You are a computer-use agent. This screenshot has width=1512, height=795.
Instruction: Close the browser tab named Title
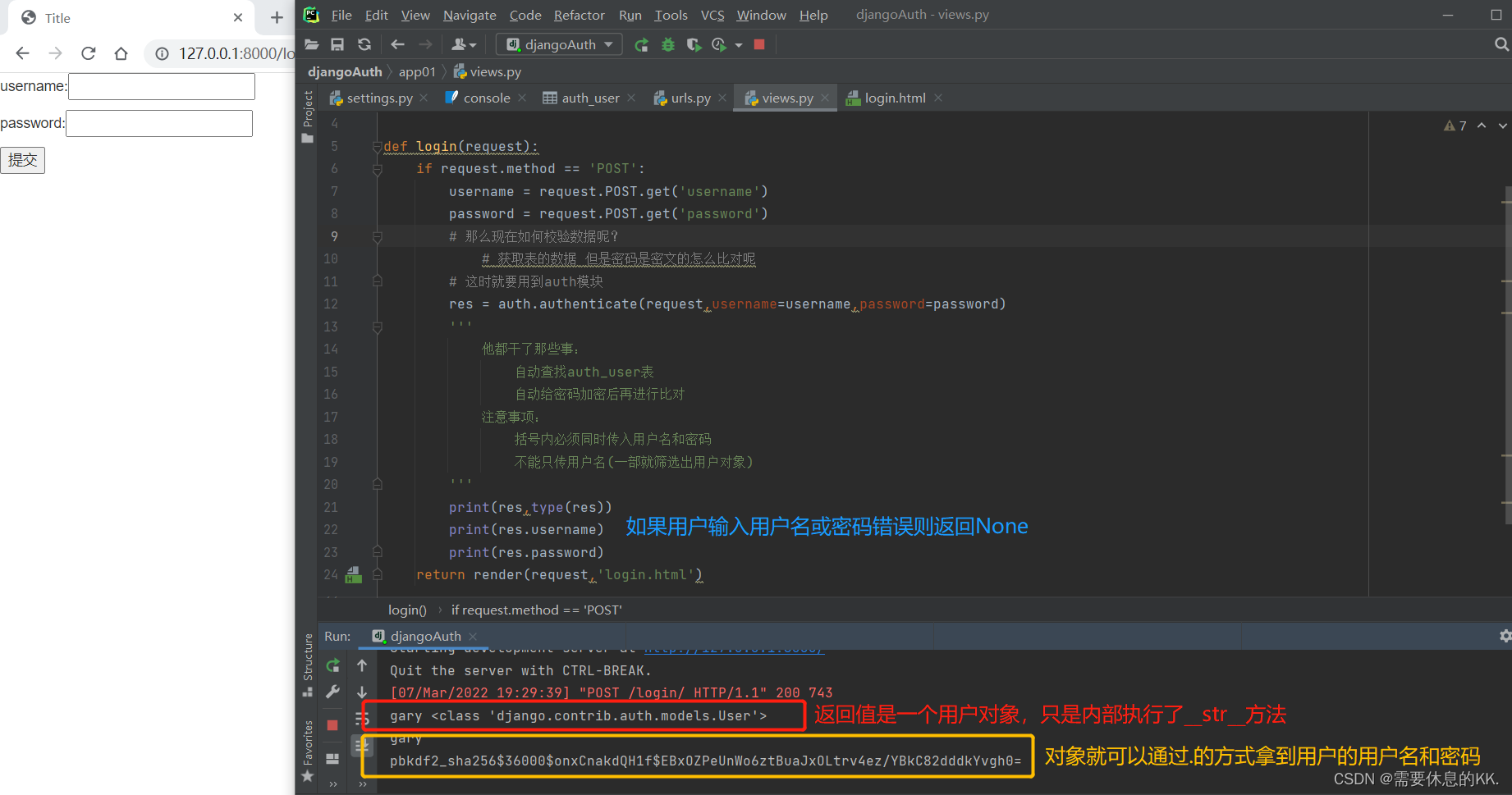238,17
